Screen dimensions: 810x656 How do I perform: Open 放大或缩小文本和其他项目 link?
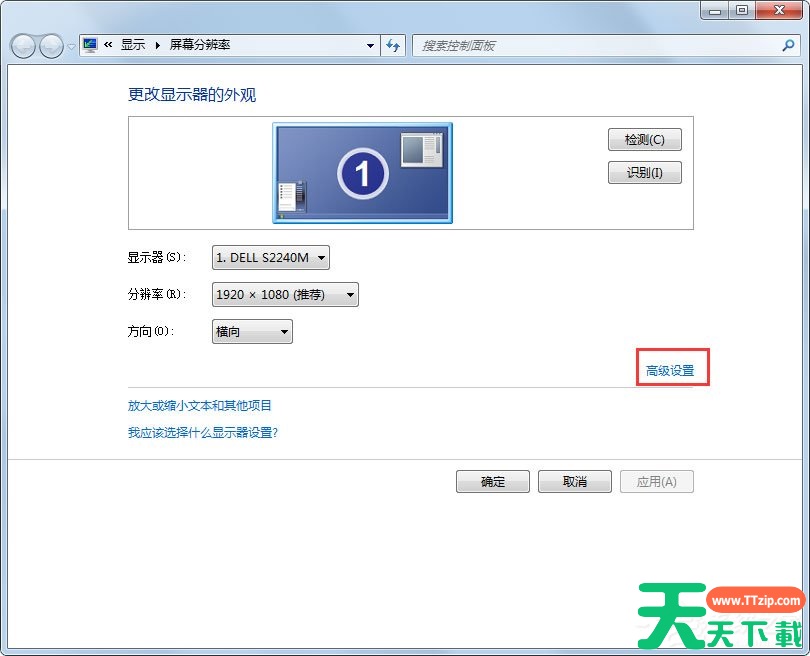click(199, 405)
